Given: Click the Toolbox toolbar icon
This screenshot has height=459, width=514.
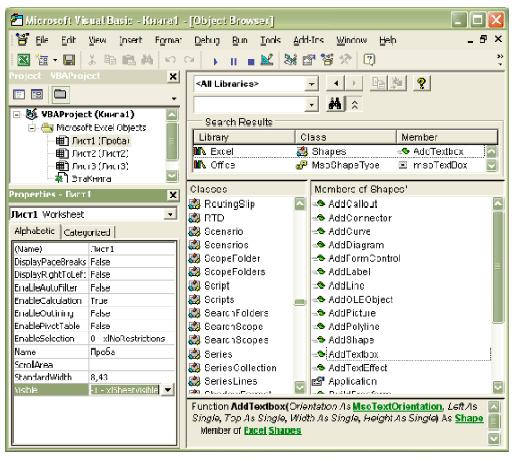Looking at the screenshot, I should click(345, 60).
